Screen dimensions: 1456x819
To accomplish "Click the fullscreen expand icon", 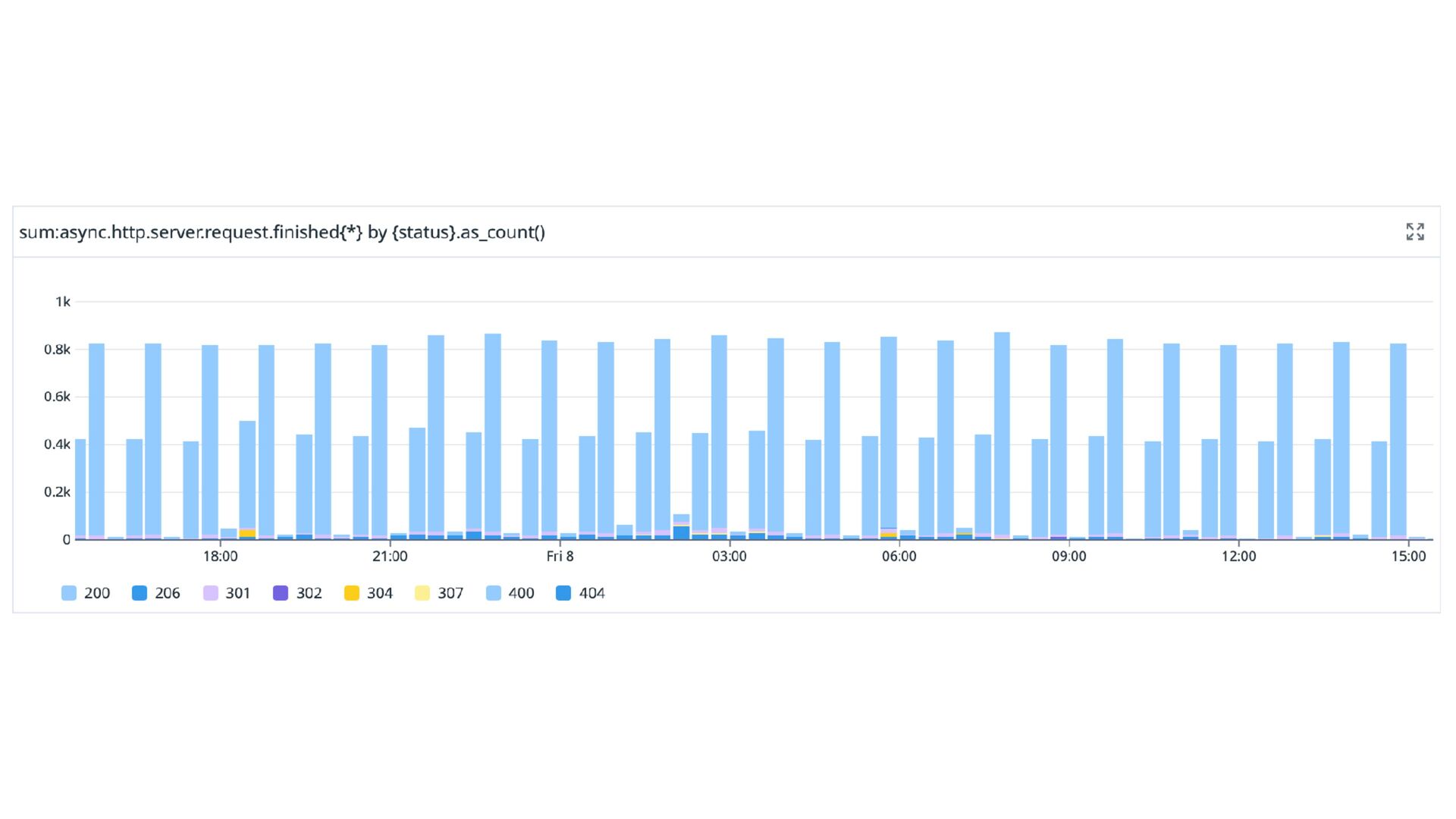I will [1414, 232].
